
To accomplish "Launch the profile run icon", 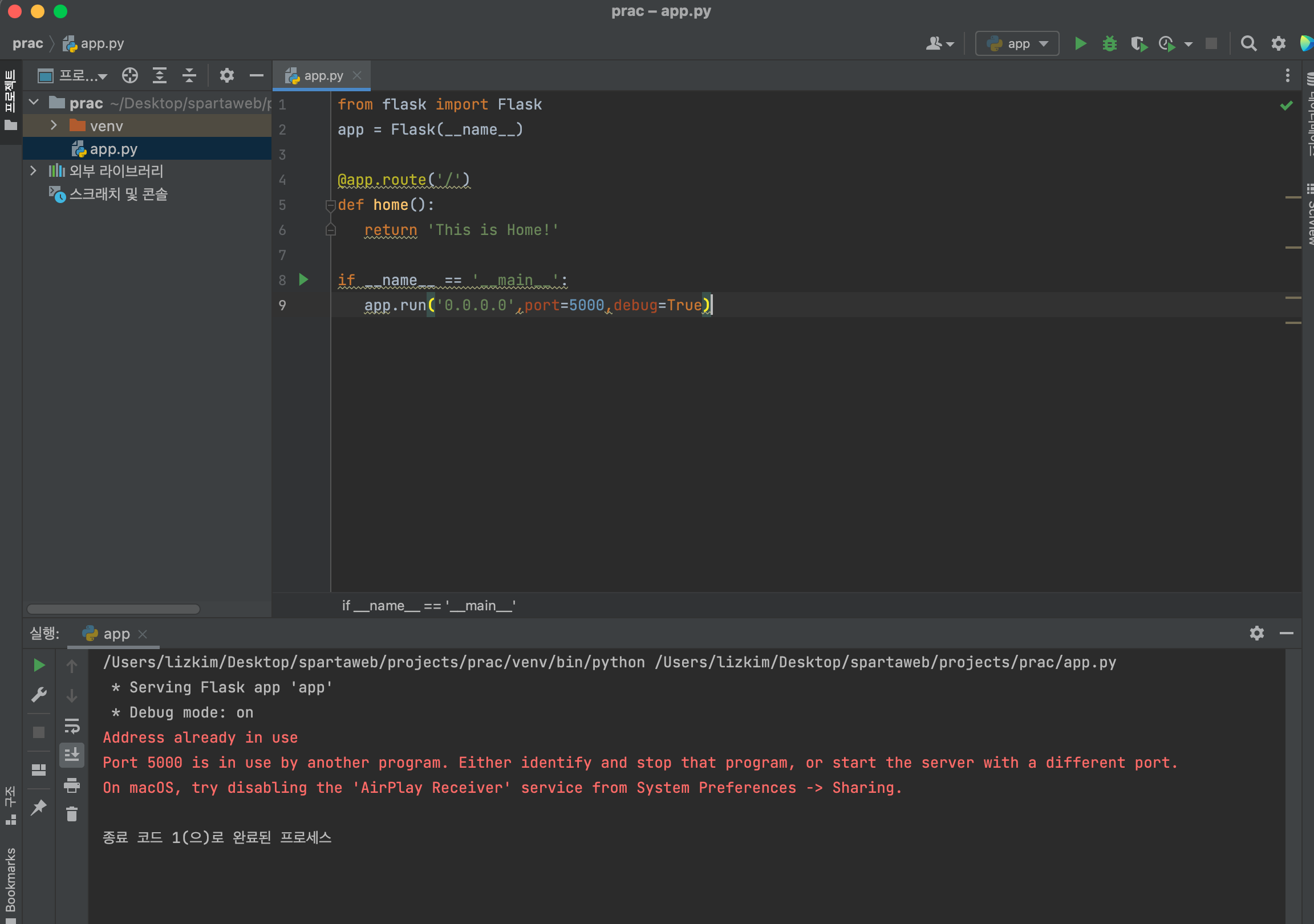I will 1167,43.
